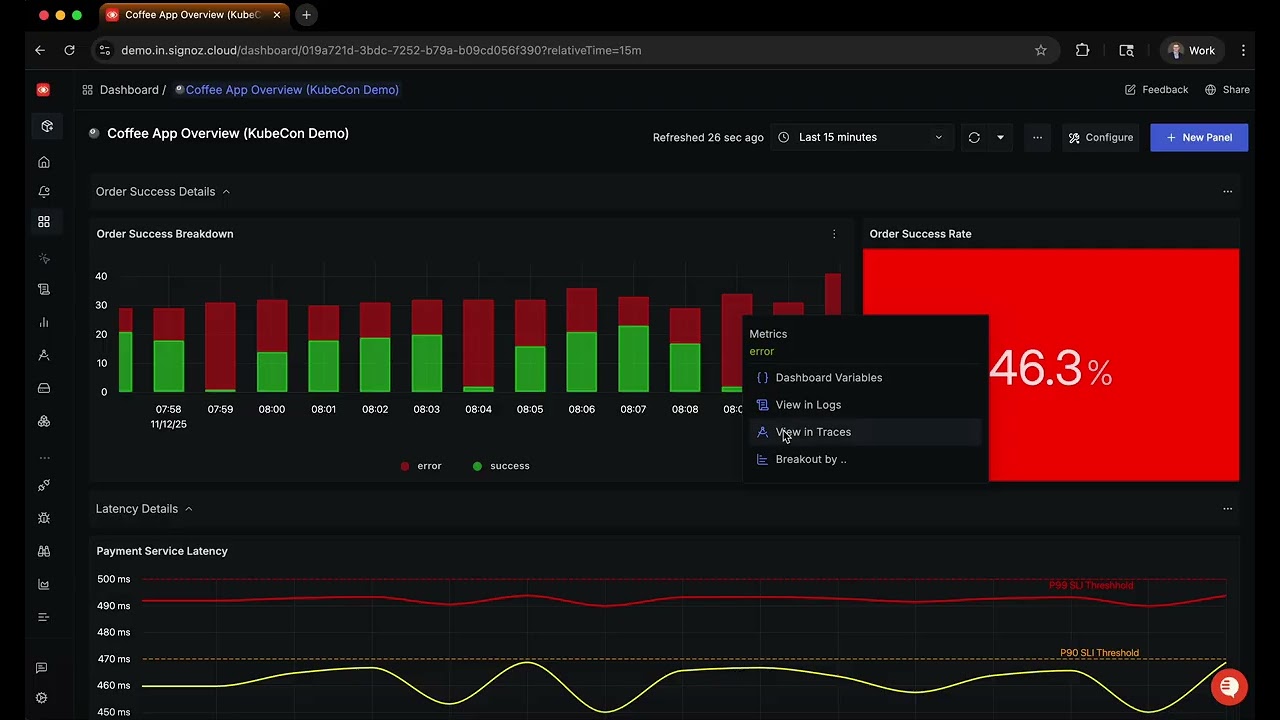Open the lines icon in sidebar
1280x720 pixels.
43,617
